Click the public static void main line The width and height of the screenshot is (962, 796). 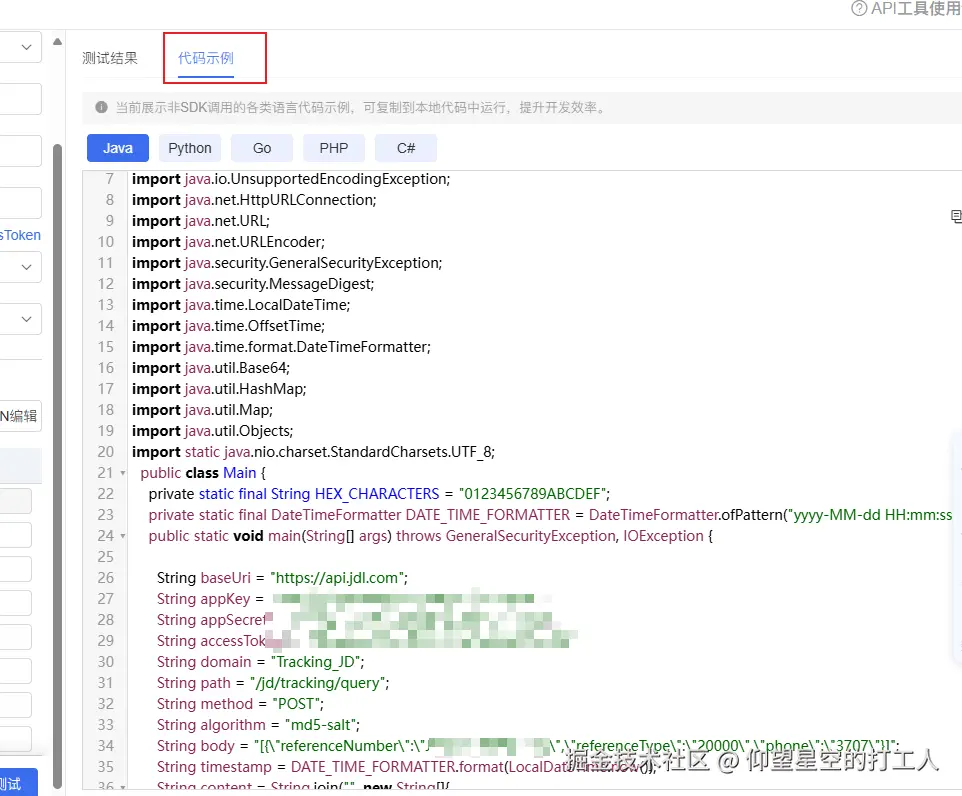point(430,536)
